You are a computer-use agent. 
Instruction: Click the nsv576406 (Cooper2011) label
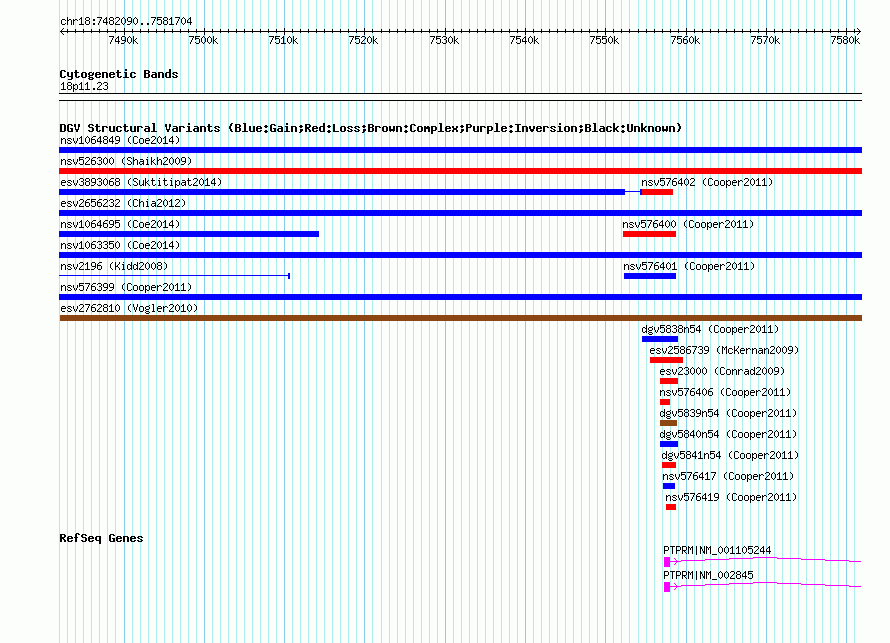725,392
